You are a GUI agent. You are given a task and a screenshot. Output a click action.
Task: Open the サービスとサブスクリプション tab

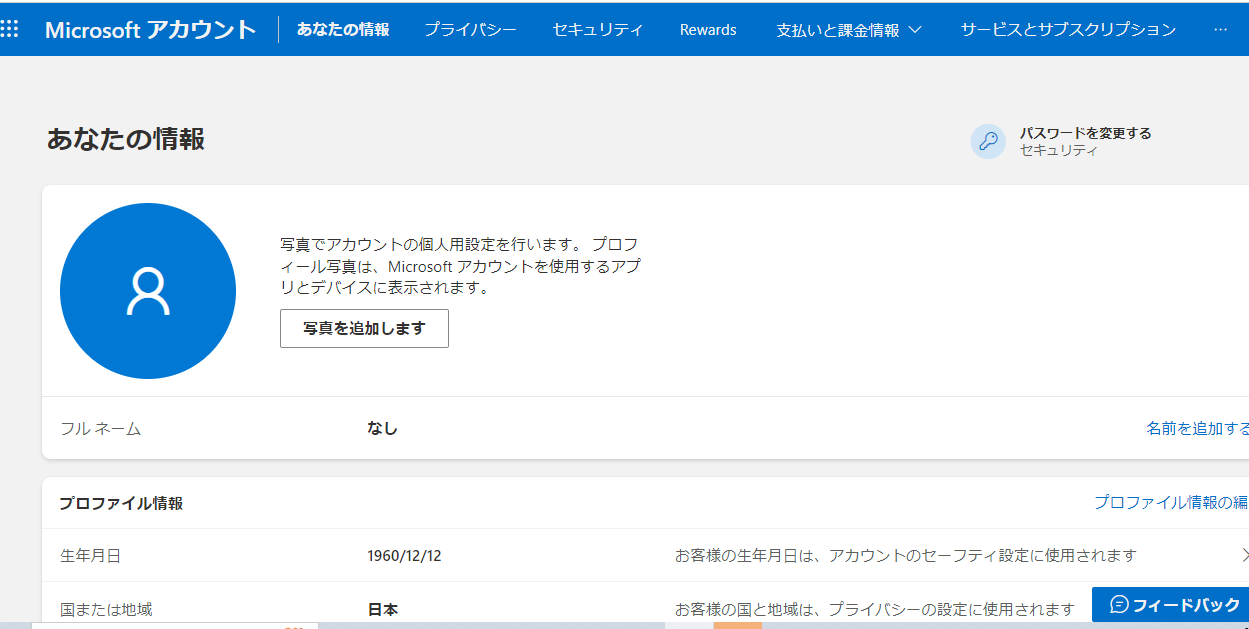(1068, 29)
